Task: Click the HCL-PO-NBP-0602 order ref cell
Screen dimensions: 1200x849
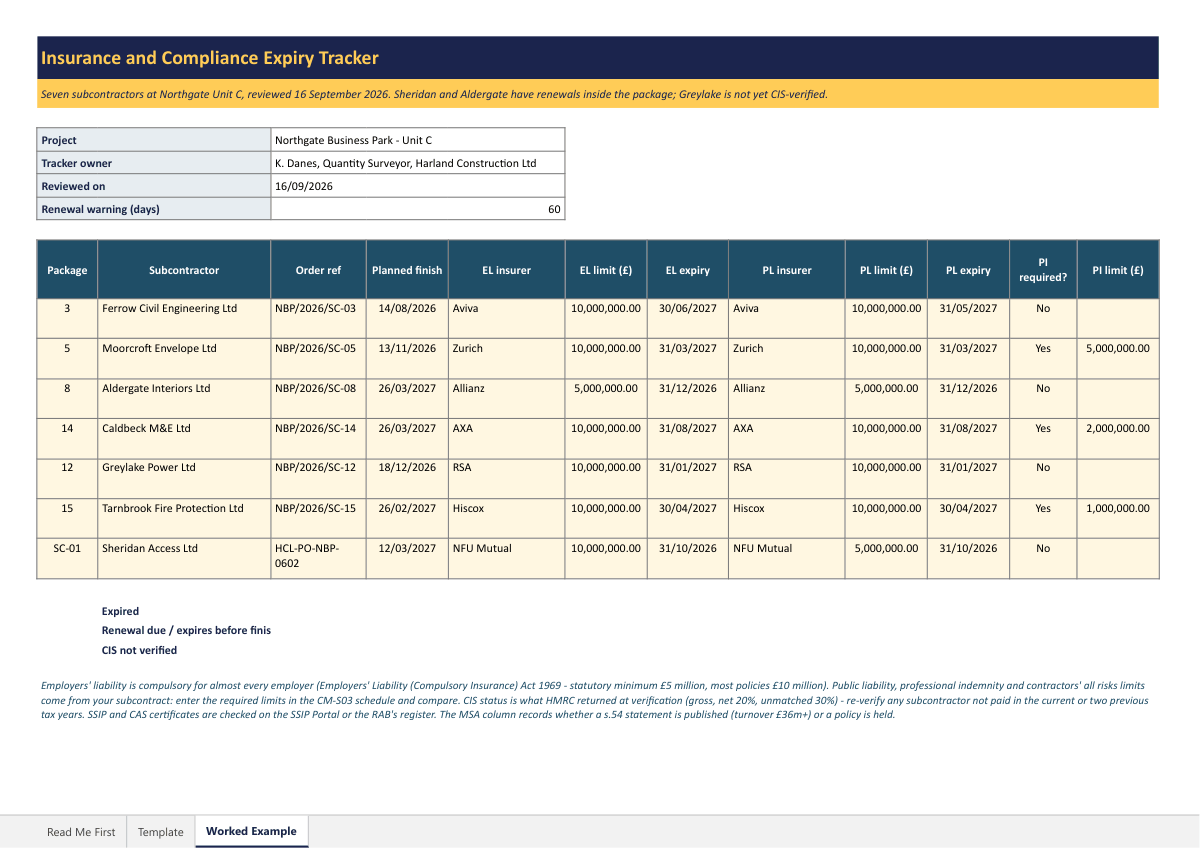Action: pos(318,559)
